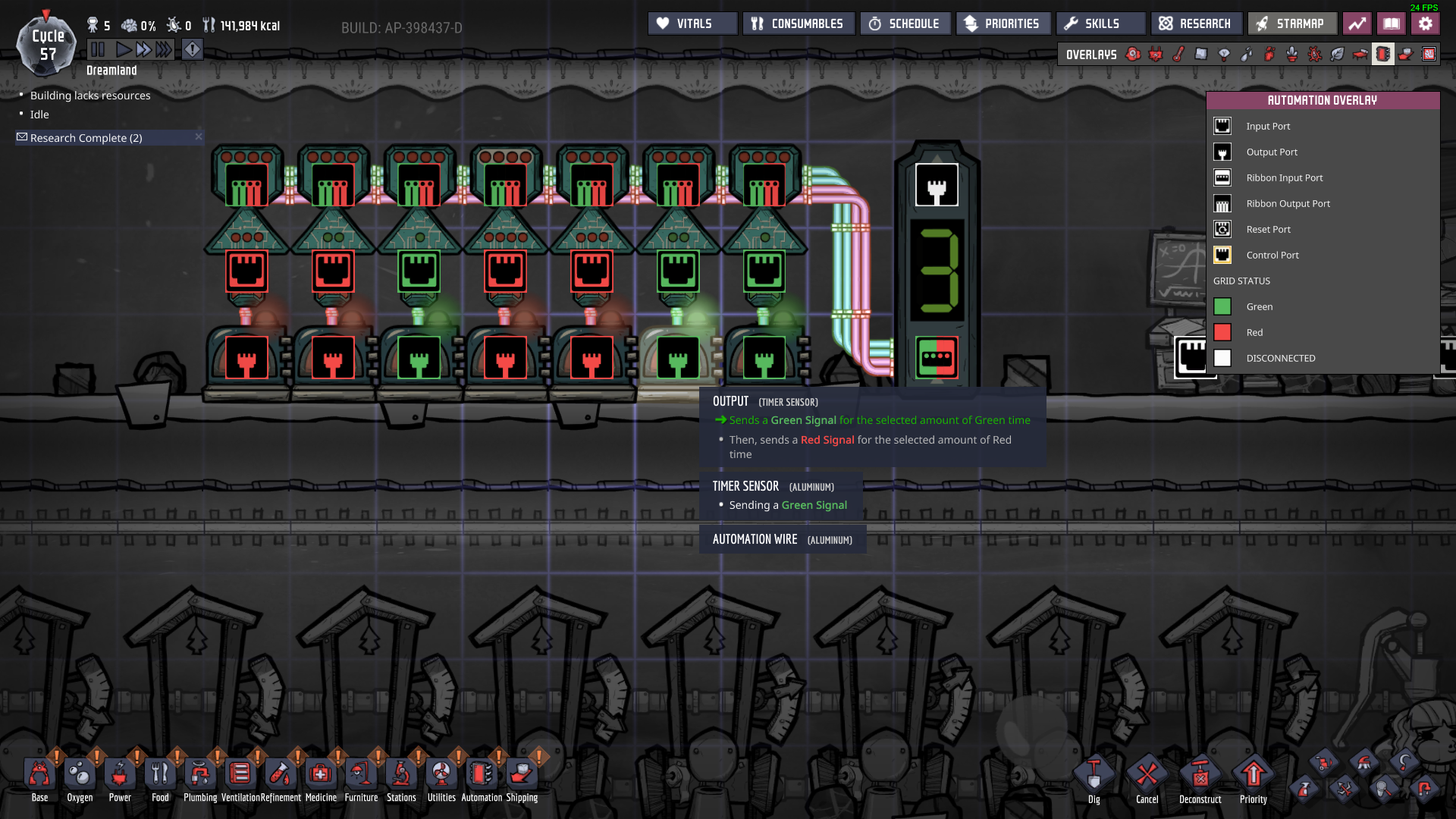Select the selected green timer sensor
1456x819 pixels.
(x=678, y=357)
